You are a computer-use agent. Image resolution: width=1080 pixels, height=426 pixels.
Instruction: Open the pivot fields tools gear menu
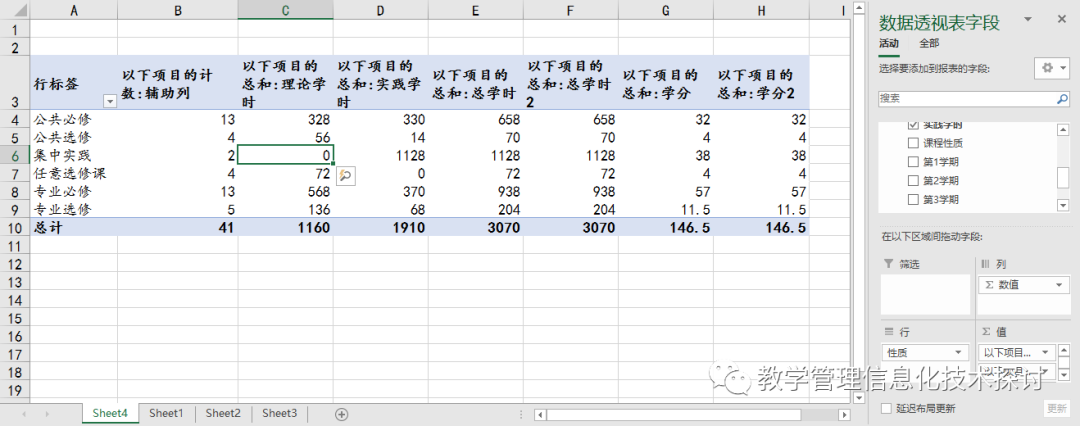pos(1051,69)
